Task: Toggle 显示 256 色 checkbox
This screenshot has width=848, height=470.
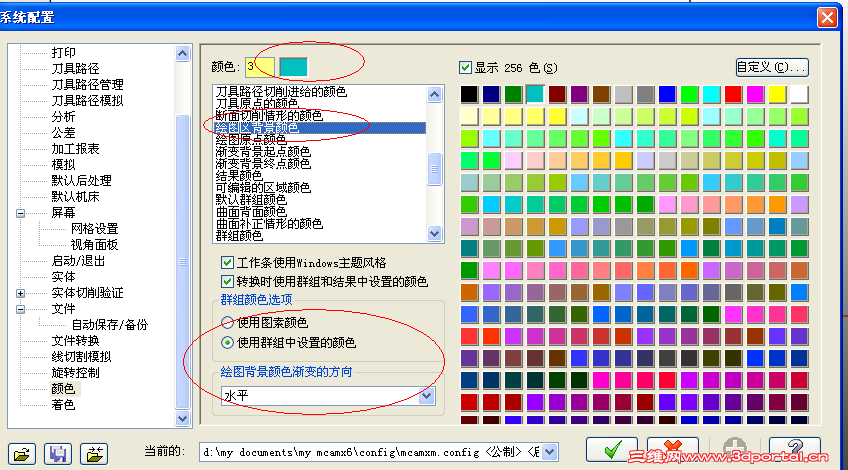Action: tap(465, 68)
